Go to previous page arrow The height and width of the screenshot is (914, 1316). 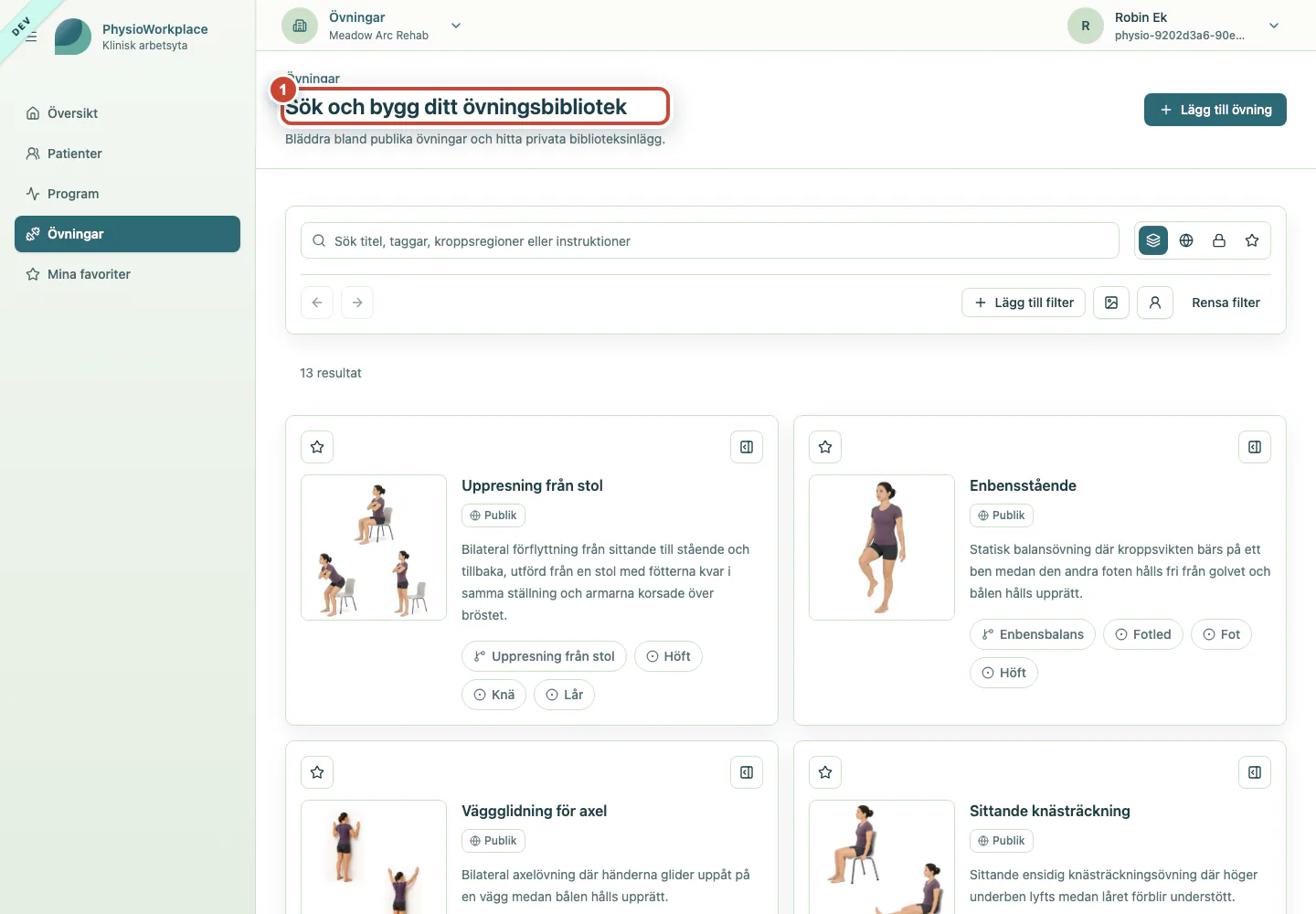point(317,303)
